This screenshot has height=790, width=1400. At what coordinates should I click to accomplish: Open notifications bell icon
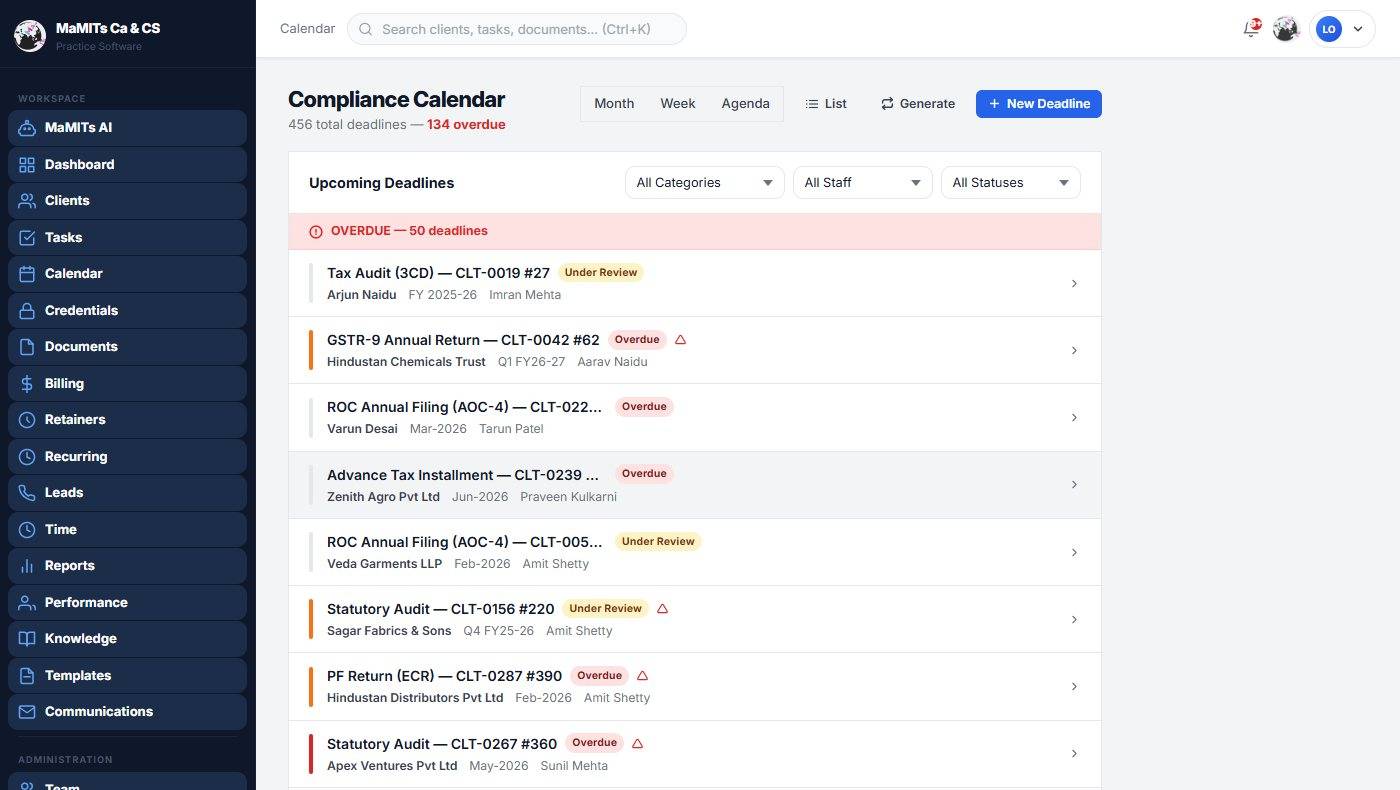[x=1251, y=29]
